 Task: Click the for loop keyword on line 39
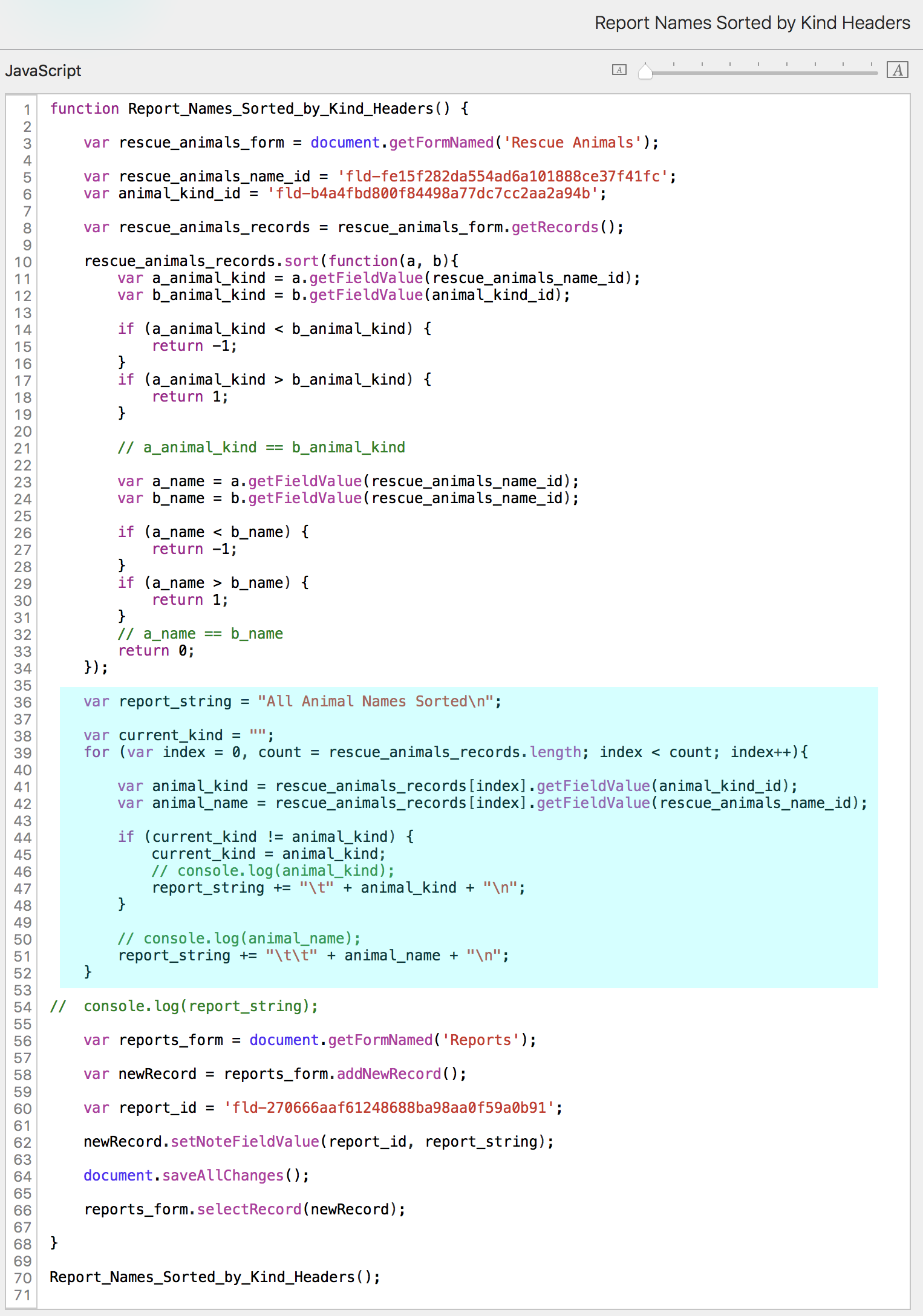pos(97,752)
